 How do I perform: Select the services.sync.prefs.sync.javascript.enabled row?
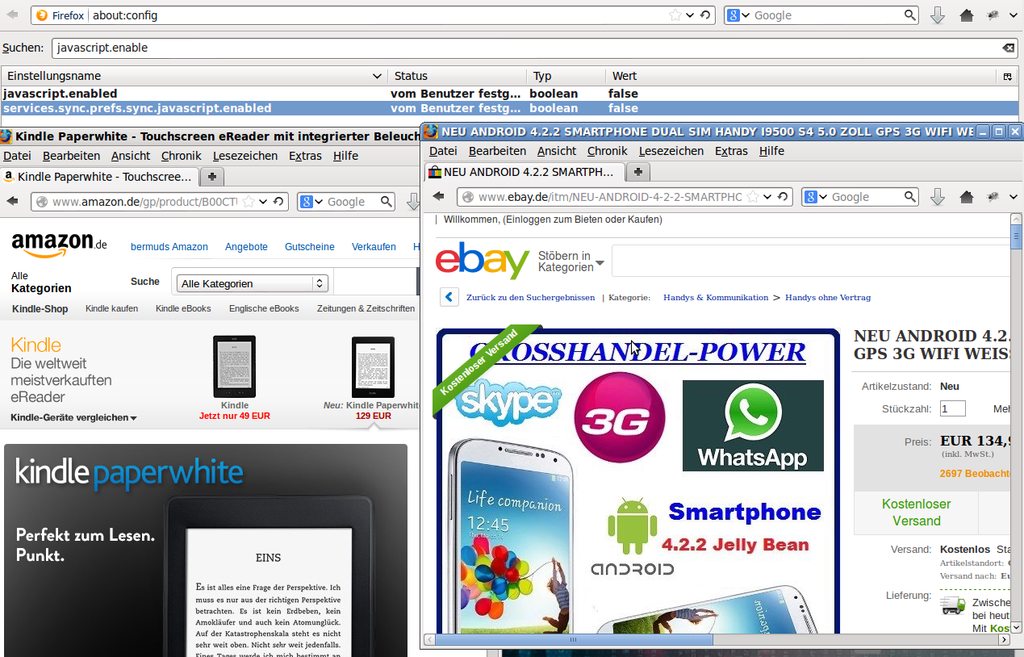pos(511,108)
